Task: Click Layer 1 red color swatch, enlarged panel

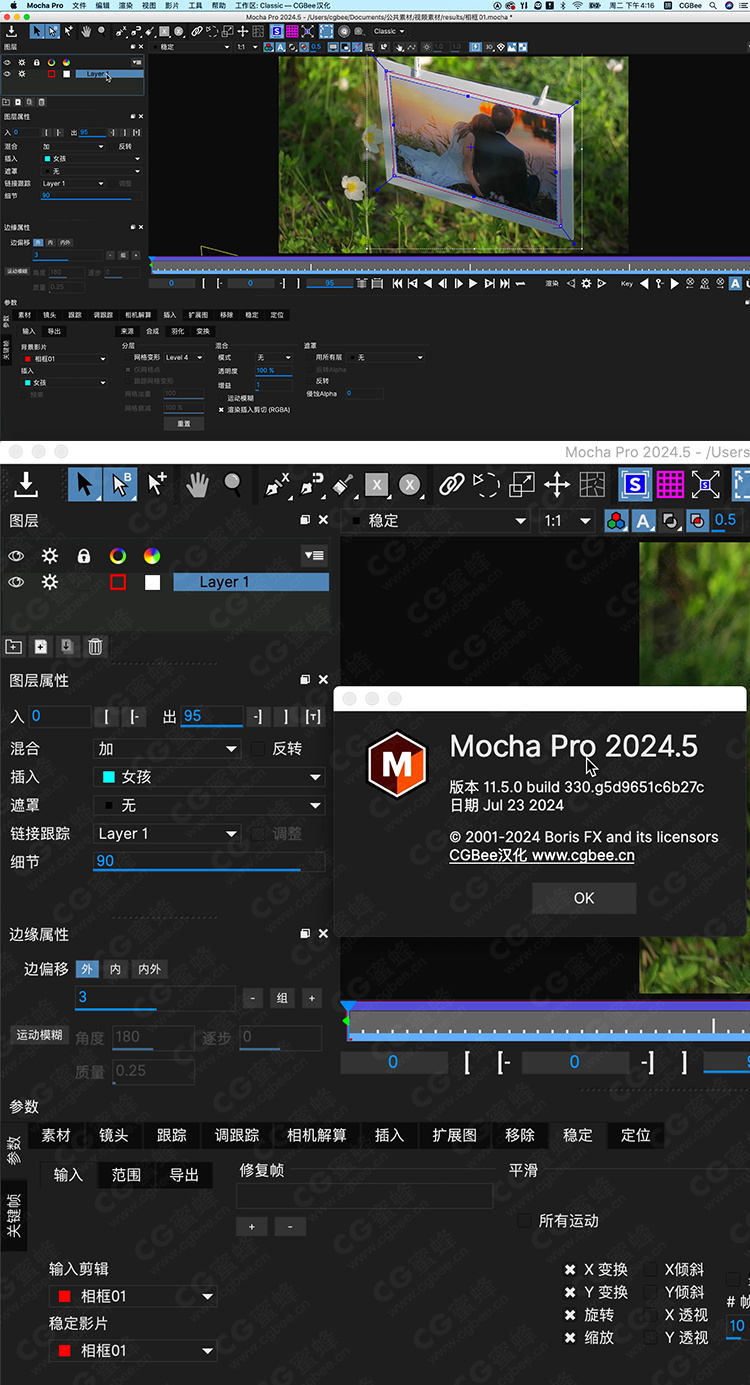Action: pyautogui.click(x=118, y=582)
